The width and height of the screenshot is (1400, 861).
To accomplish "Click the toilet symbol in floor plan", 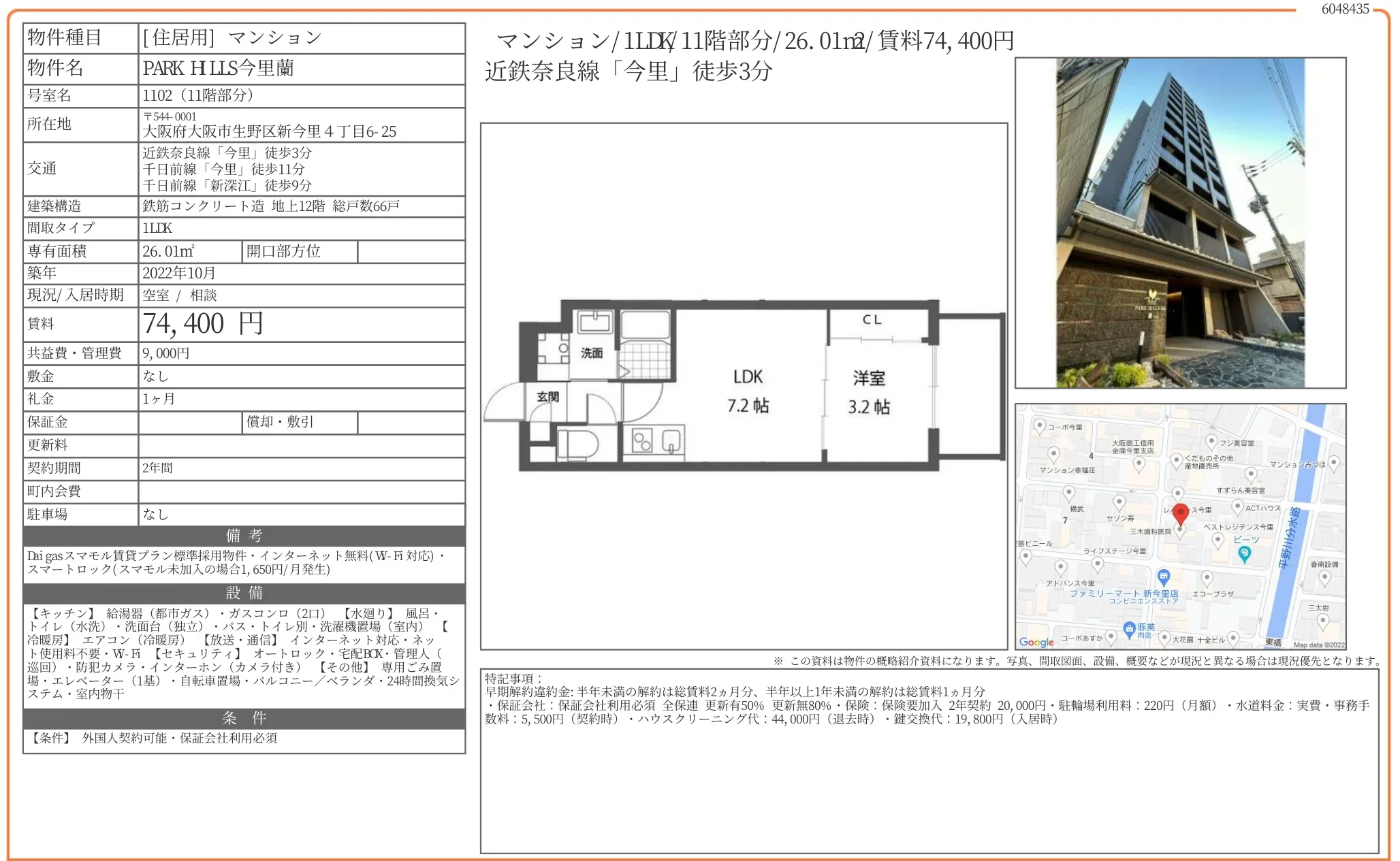I will coord(577,444).
